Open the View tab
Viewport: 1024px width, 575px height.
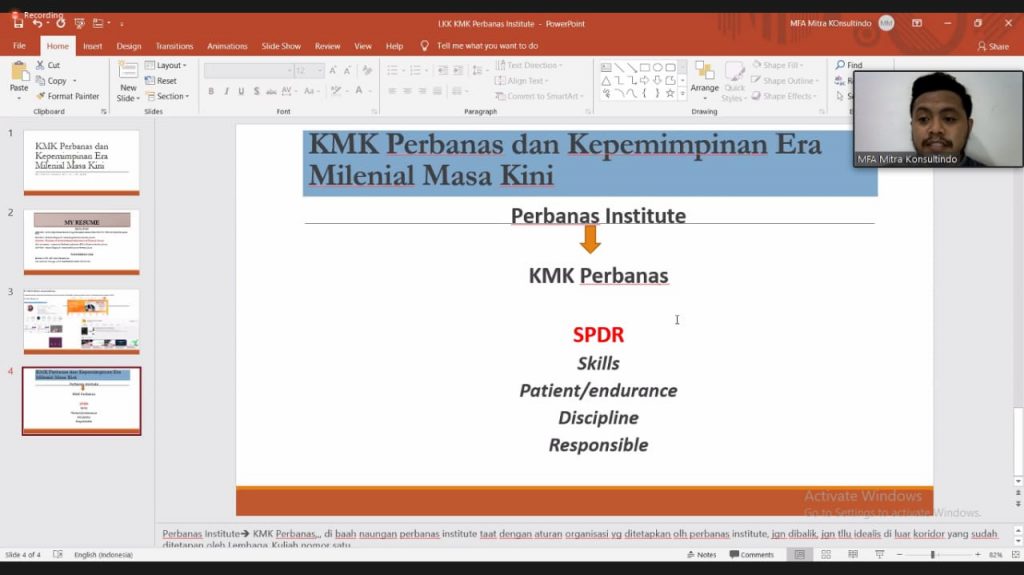[363, 46]
